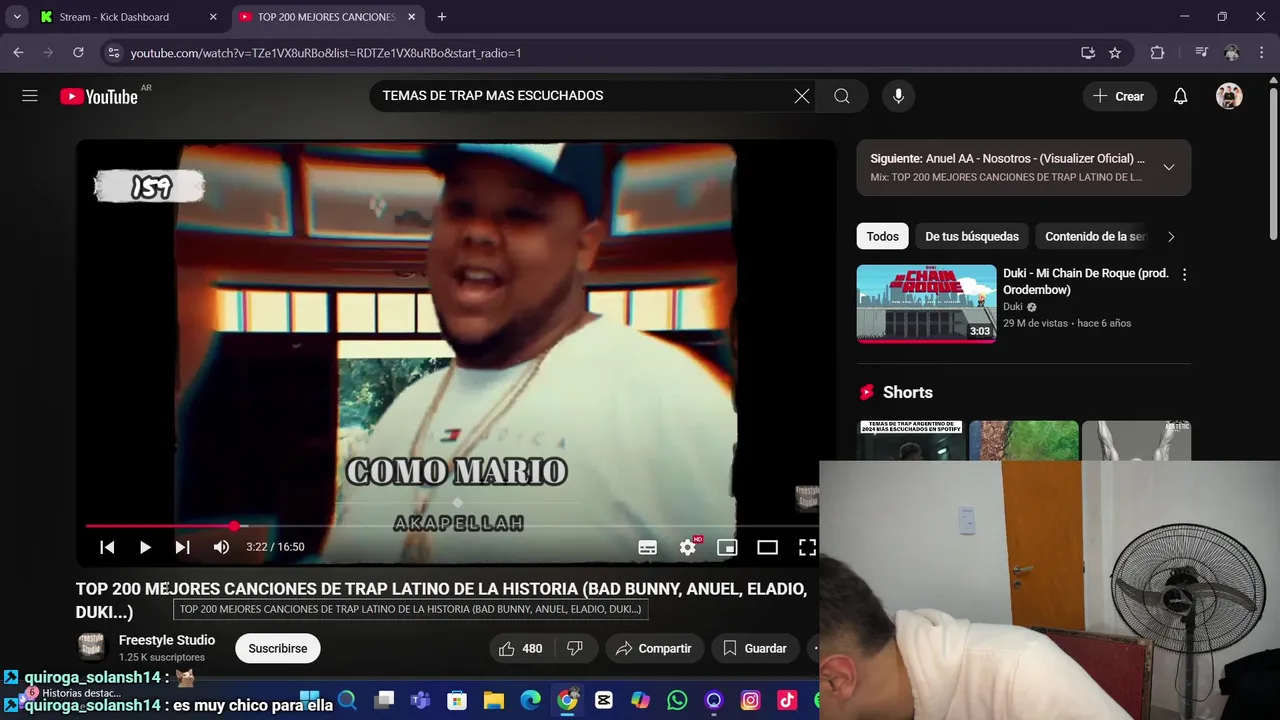The height and width of the screenshot is (720, 1280).
Task: Open Chrome profile avatar
Action: click(x=1232, y=53)
